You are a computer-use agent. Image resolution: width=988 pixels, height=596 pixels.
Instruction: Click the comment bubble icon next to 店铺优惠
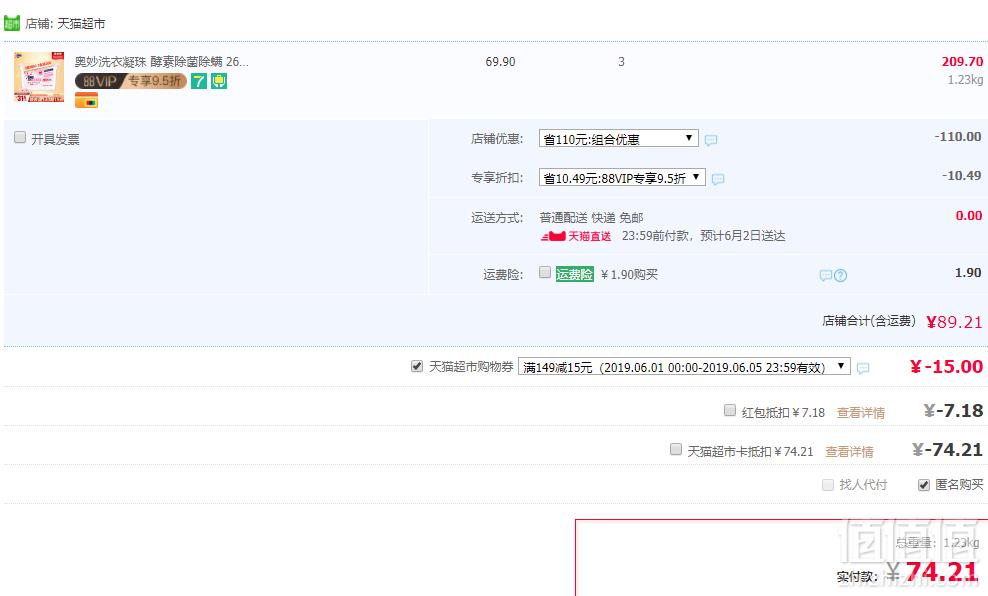(x=711, y=140)
